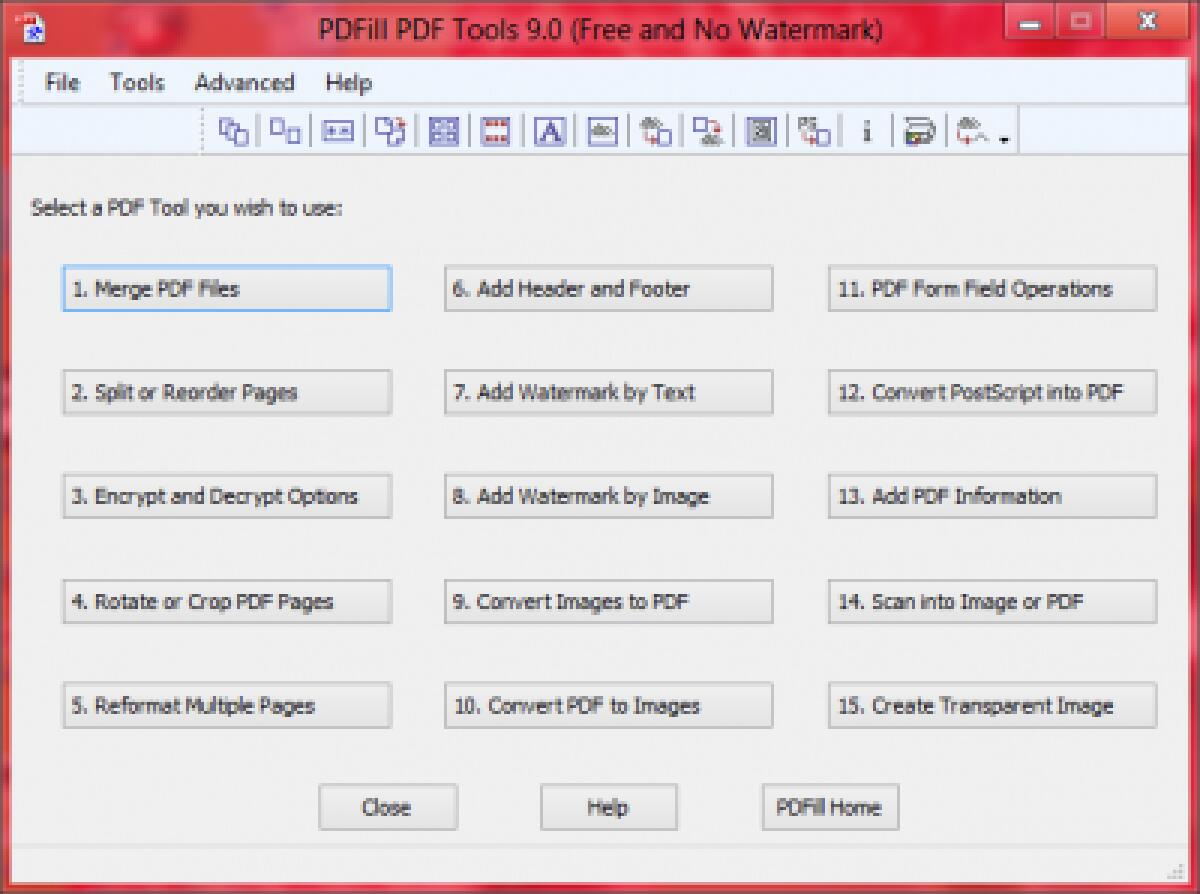Click the Scan toolbar icon

919,130
